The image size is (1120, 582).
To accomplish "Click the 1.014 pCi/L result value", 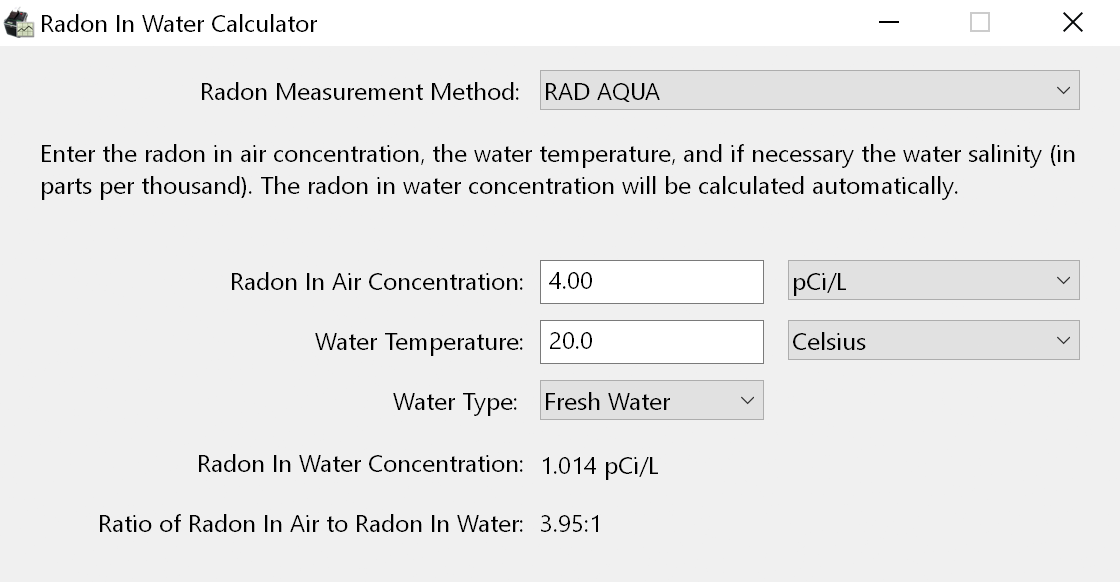I will tap(599, 466).
